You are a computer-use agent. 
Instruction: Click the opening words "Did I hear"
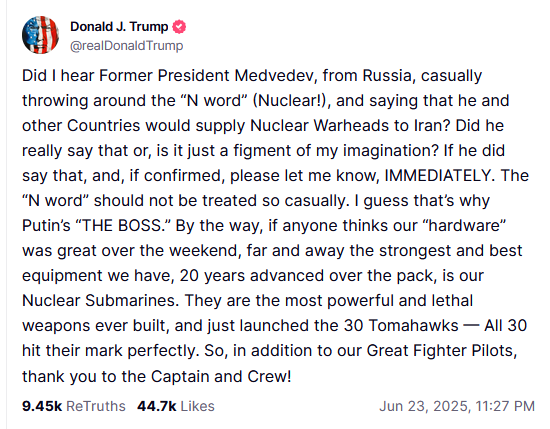pos(58,75)
